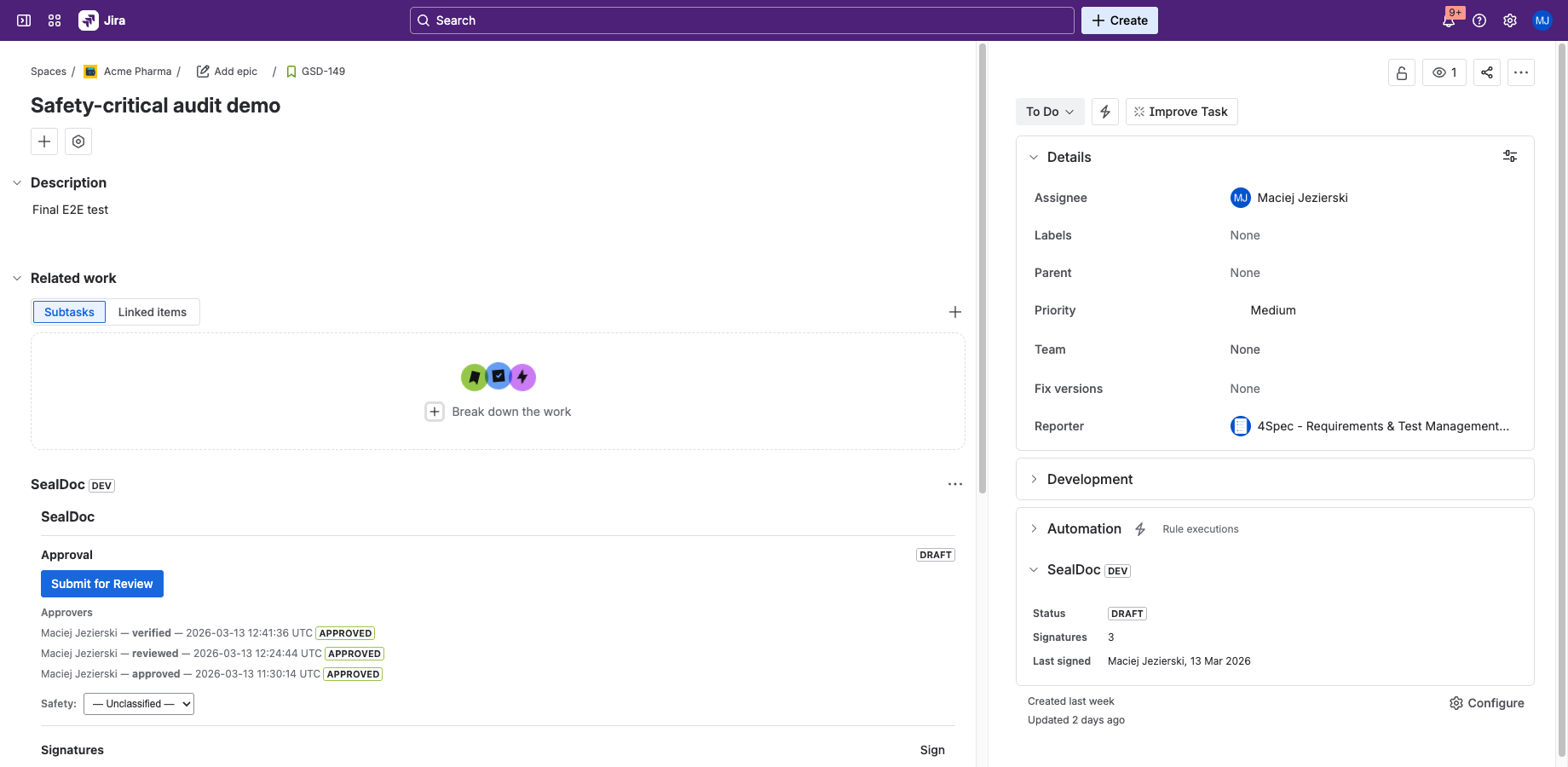1568x767 pixels.
Task: Open the more actions ellipsis on SealDoc section
Action: [x=954, y=483]
